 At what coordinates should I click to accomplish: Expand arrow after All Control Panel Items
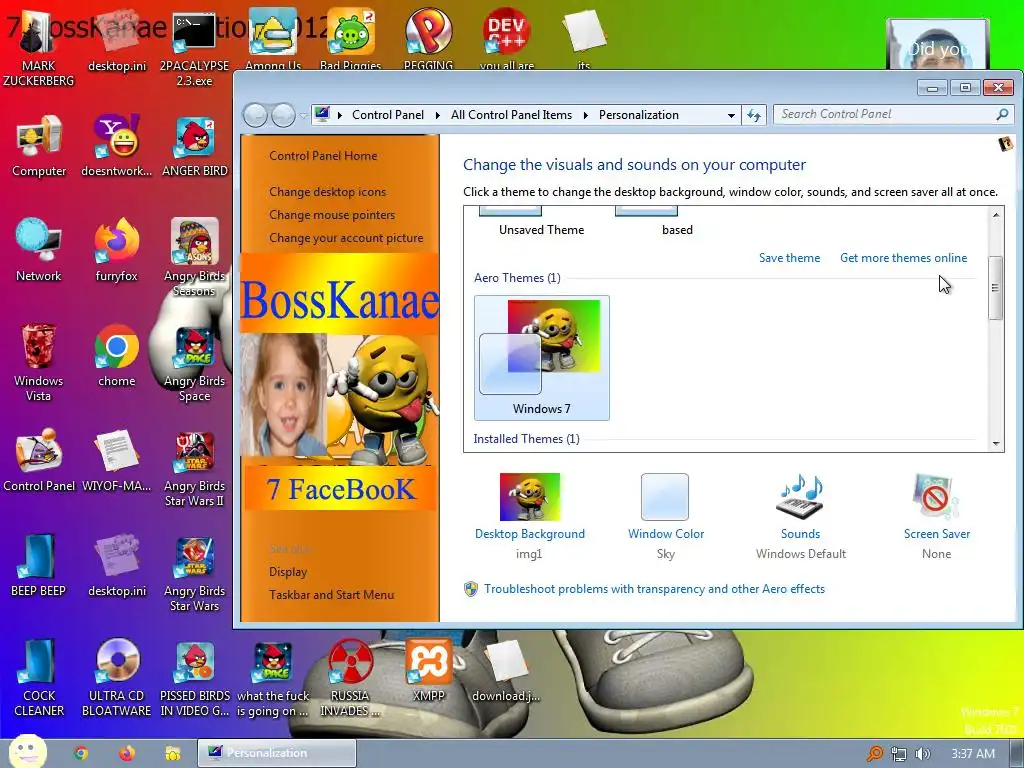click(585, 116)
